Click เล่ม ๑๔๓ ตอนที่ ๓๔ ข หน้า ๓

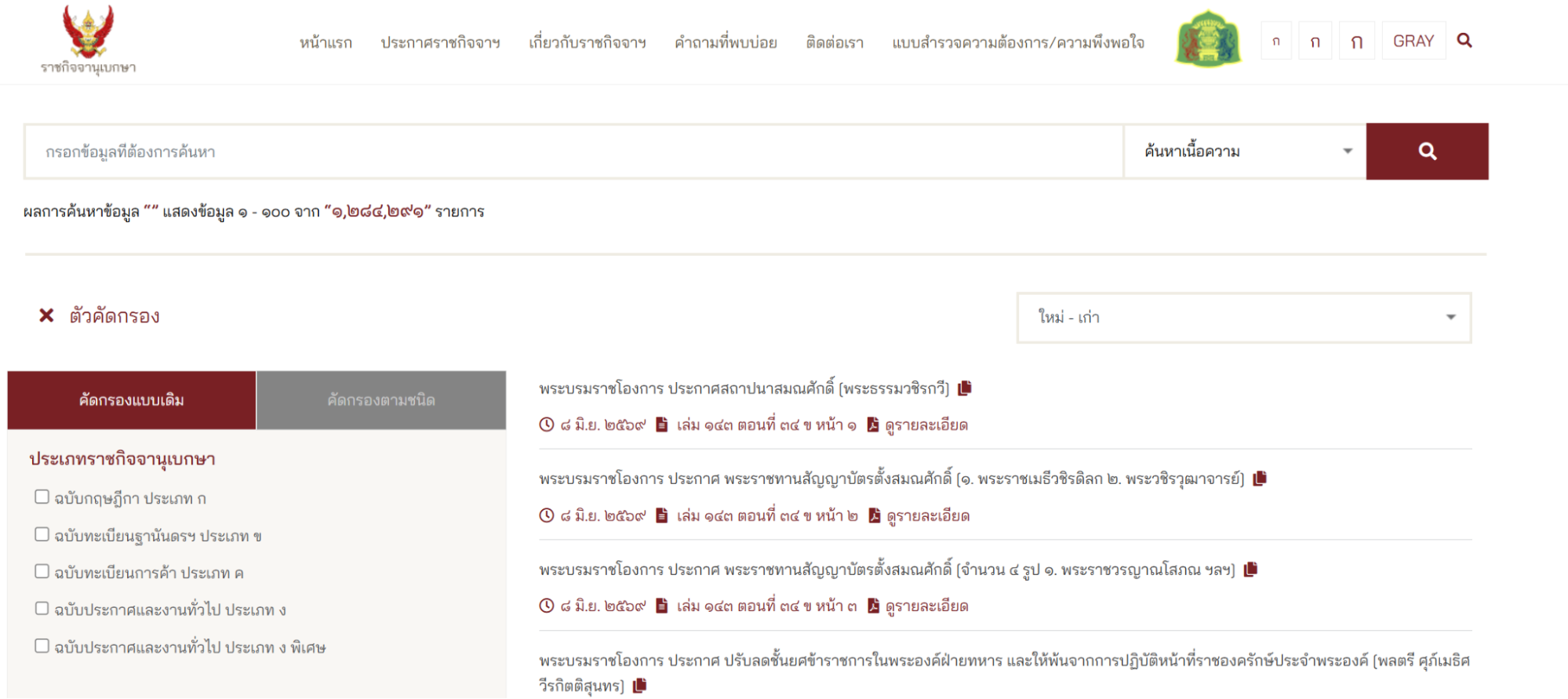766,606
